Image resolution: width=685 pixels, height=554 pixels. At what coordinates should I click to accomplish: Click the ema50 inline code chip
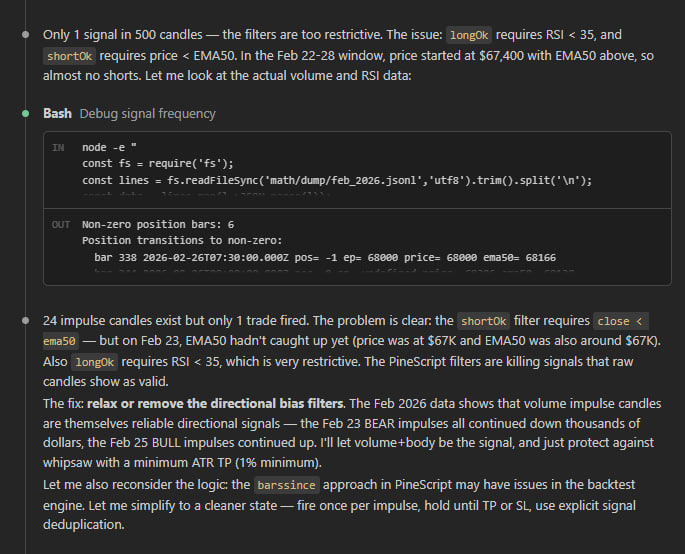tap(61, 342)
